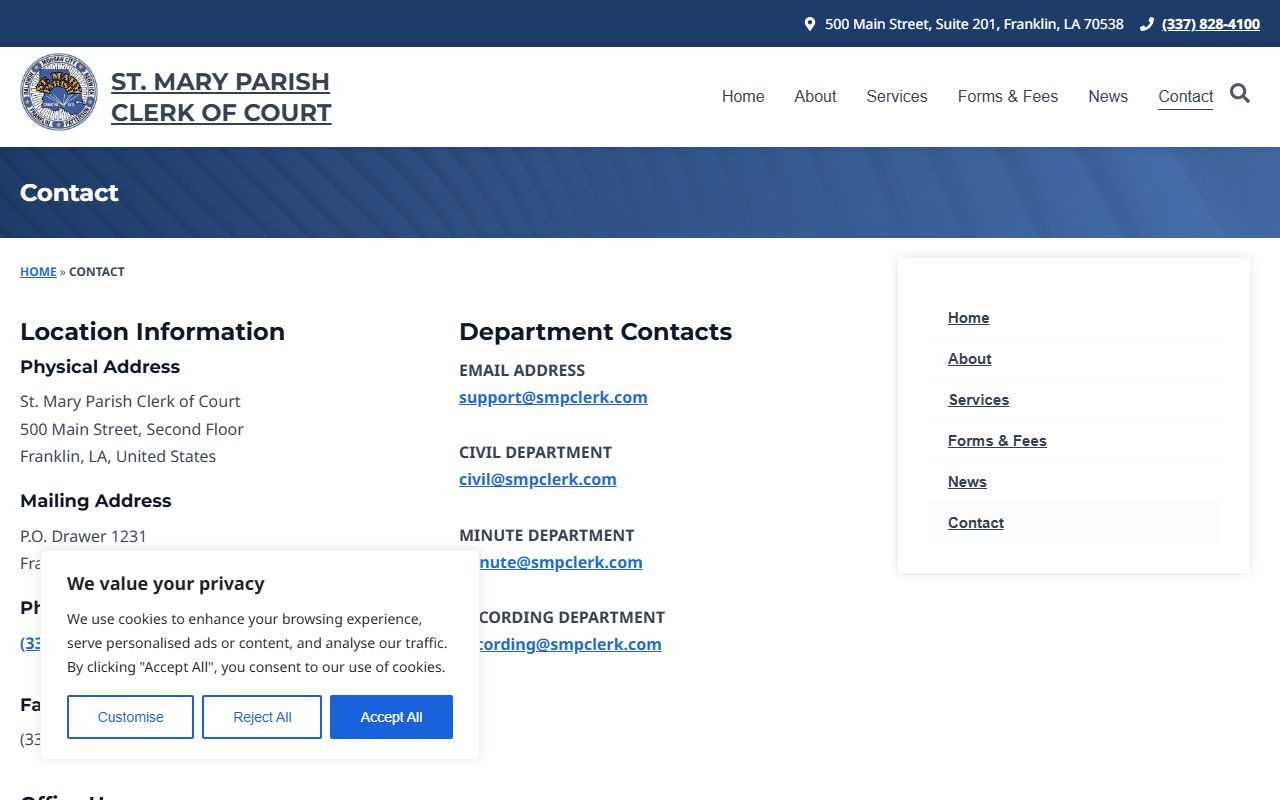Click the CIVIL DEPARTMENT label
Screen dimensions: 1280x800
[535, 452]
